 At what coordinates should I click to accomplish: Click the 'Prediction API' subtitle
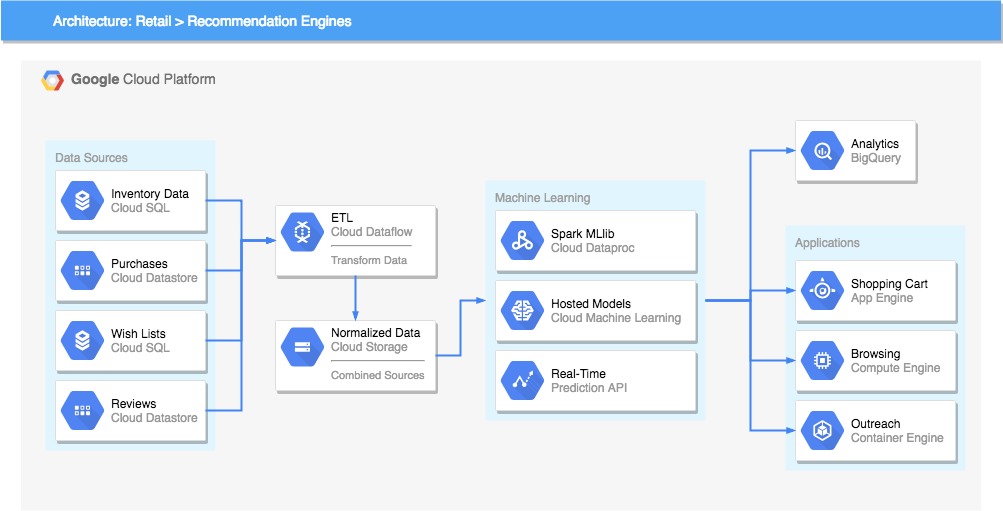[589, 388]
